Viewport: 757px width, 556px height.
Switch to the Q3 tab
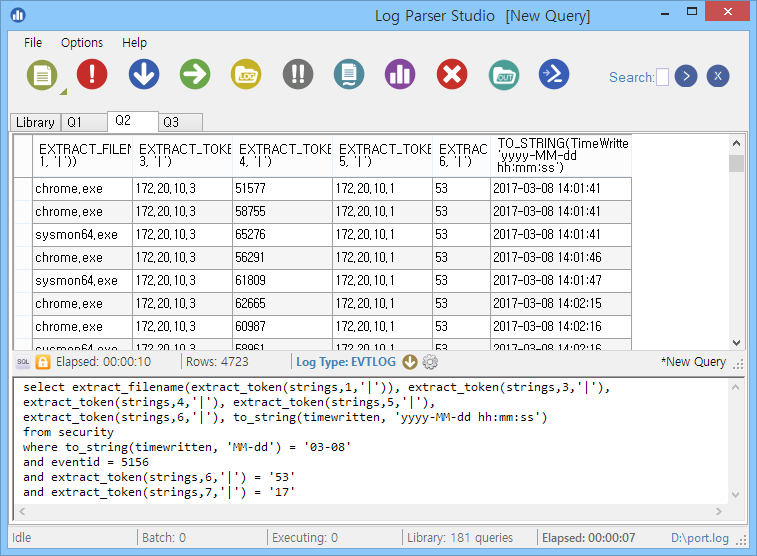tap(180, 122)
